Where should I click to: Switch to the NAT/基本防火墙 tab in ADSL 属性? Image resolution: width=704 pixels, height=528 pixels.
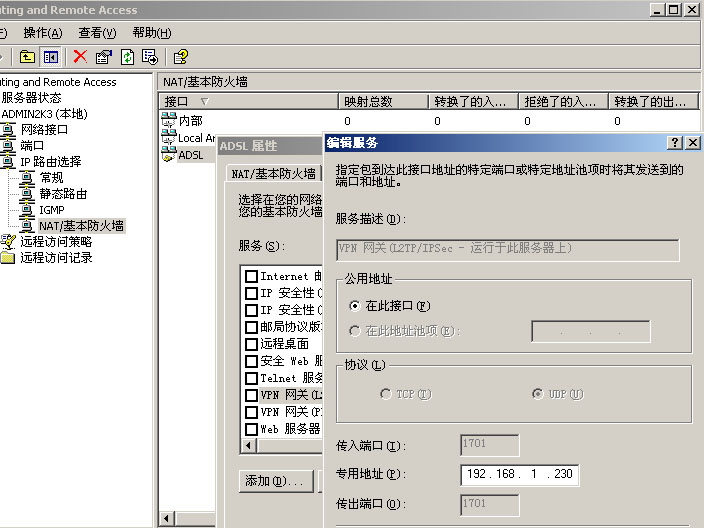coord(273,174)
